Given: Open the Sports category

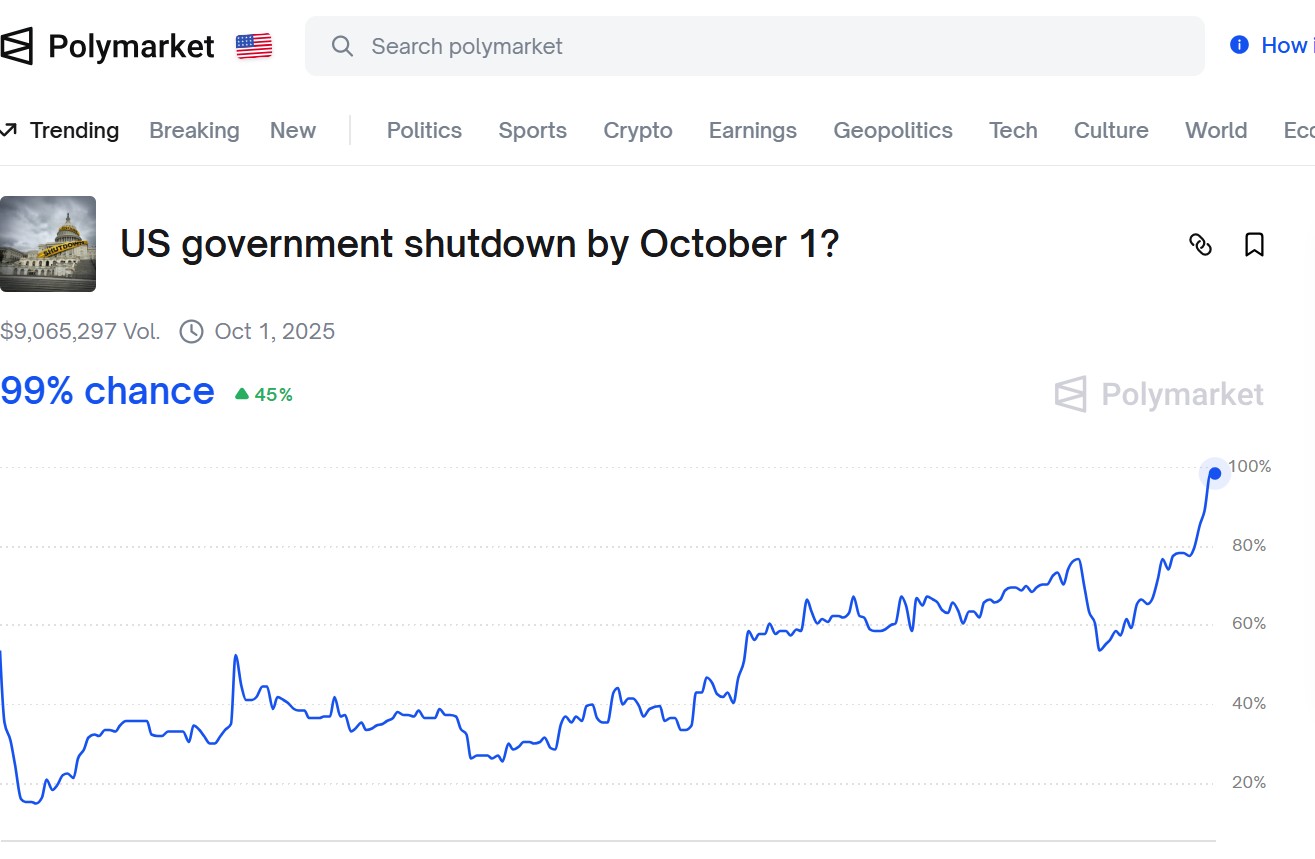Looking at the screenshot, I should coord(532,130).
